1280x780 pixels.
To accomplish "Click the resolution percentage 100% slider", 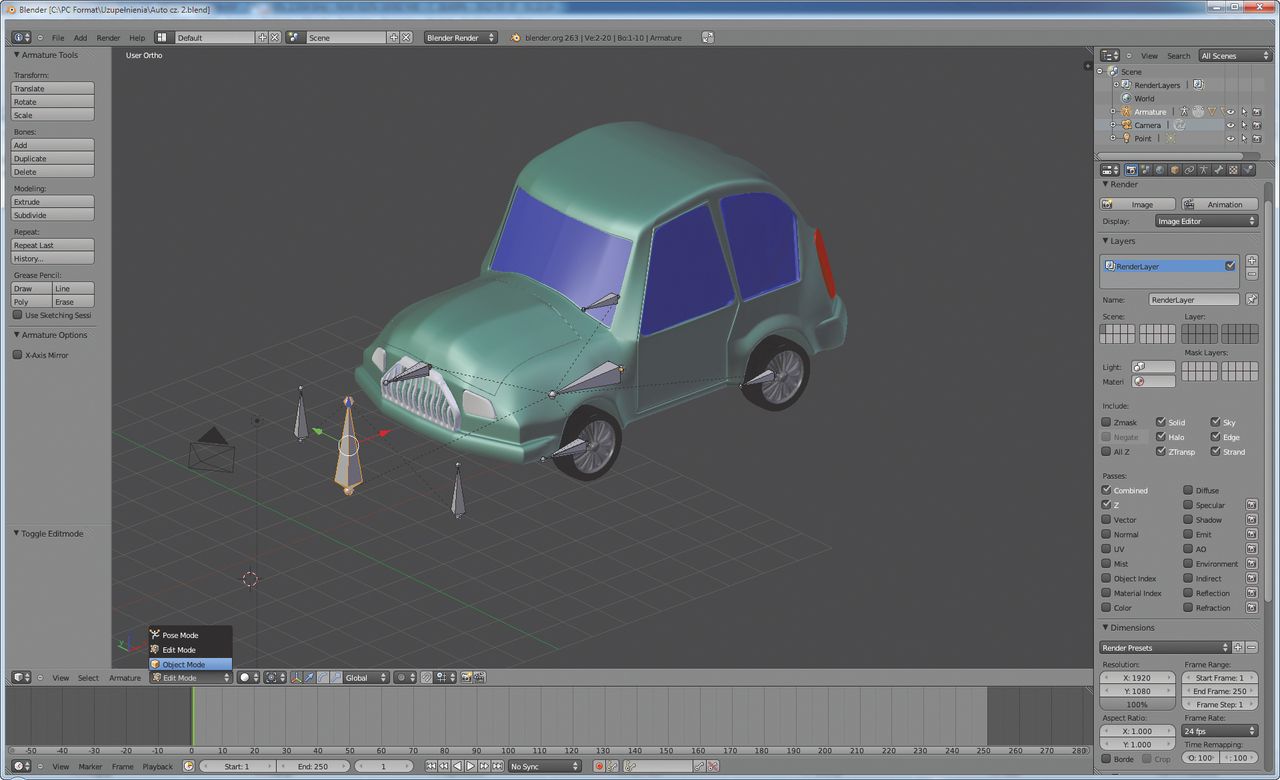I will coord(1137,704).
